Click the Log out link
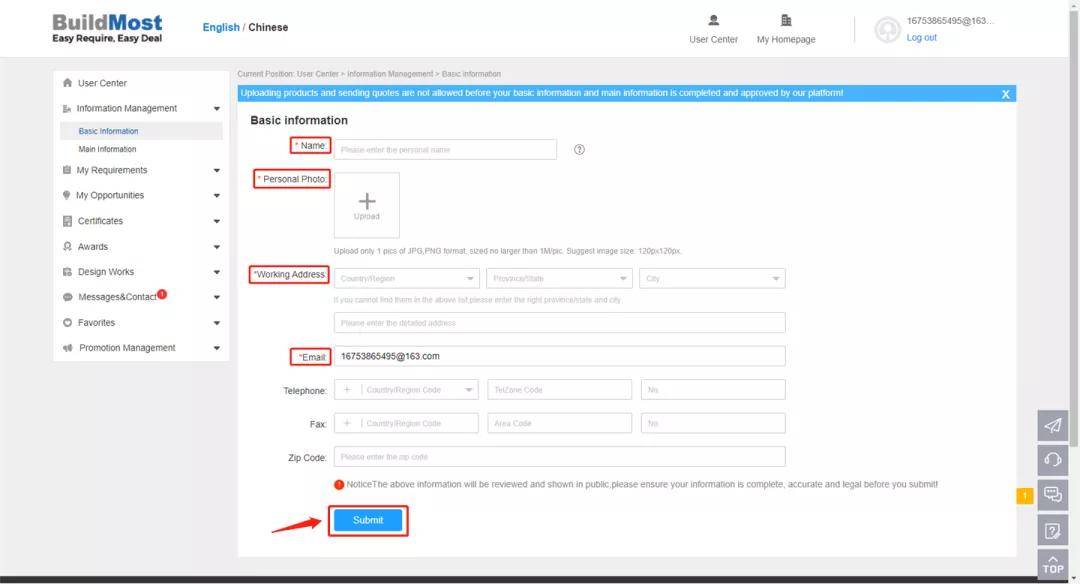The height and width of the screenshot is (584, 1080). coord(921,38)
